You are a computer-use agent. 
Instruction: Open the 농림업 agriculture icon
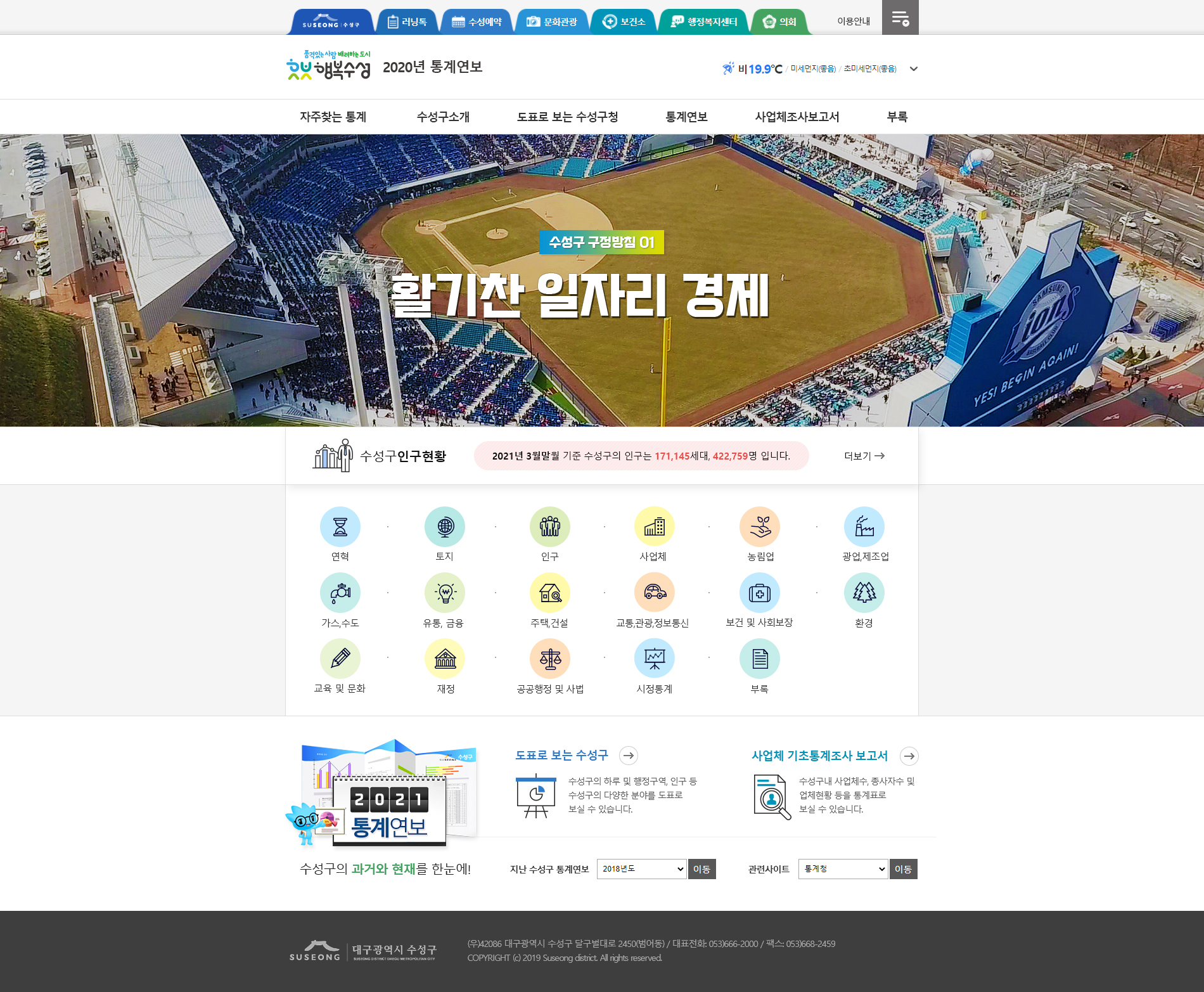click(x=760, y=527)
